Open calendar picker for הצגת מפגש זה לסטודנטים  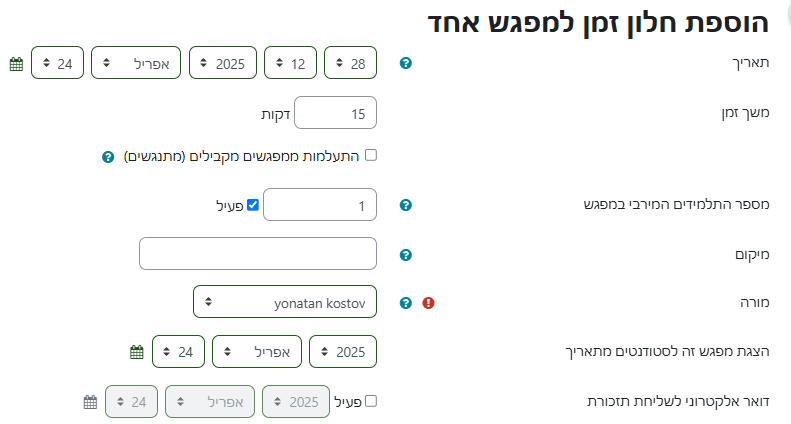[137, 352]
